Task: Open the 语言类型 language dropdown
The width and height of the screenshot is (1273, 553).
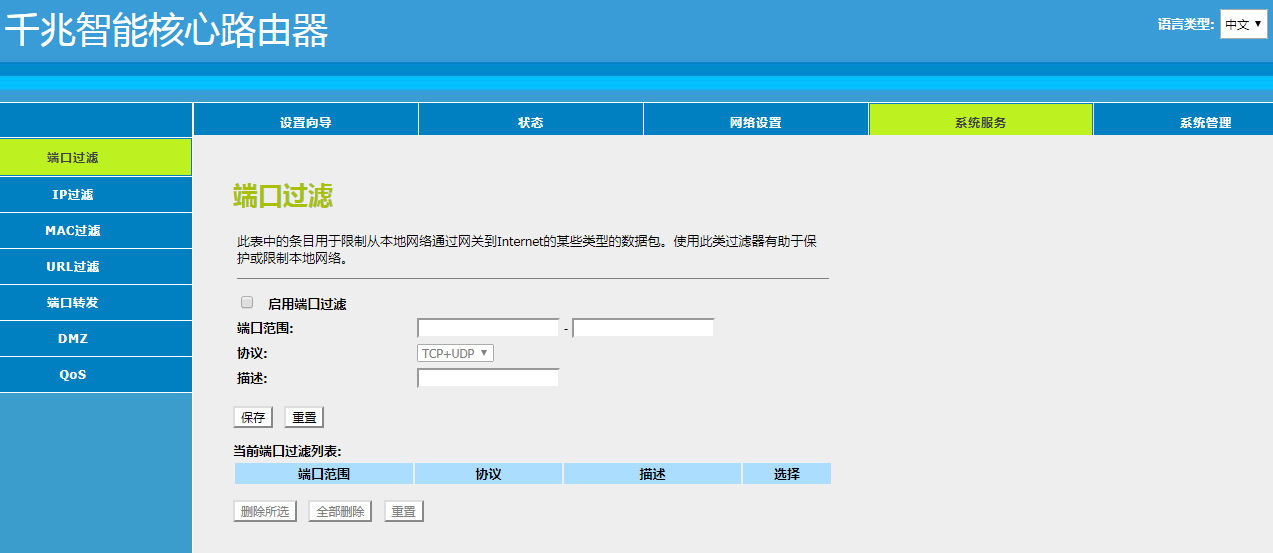Action: pyautogui.click(x=1243, y=24)
